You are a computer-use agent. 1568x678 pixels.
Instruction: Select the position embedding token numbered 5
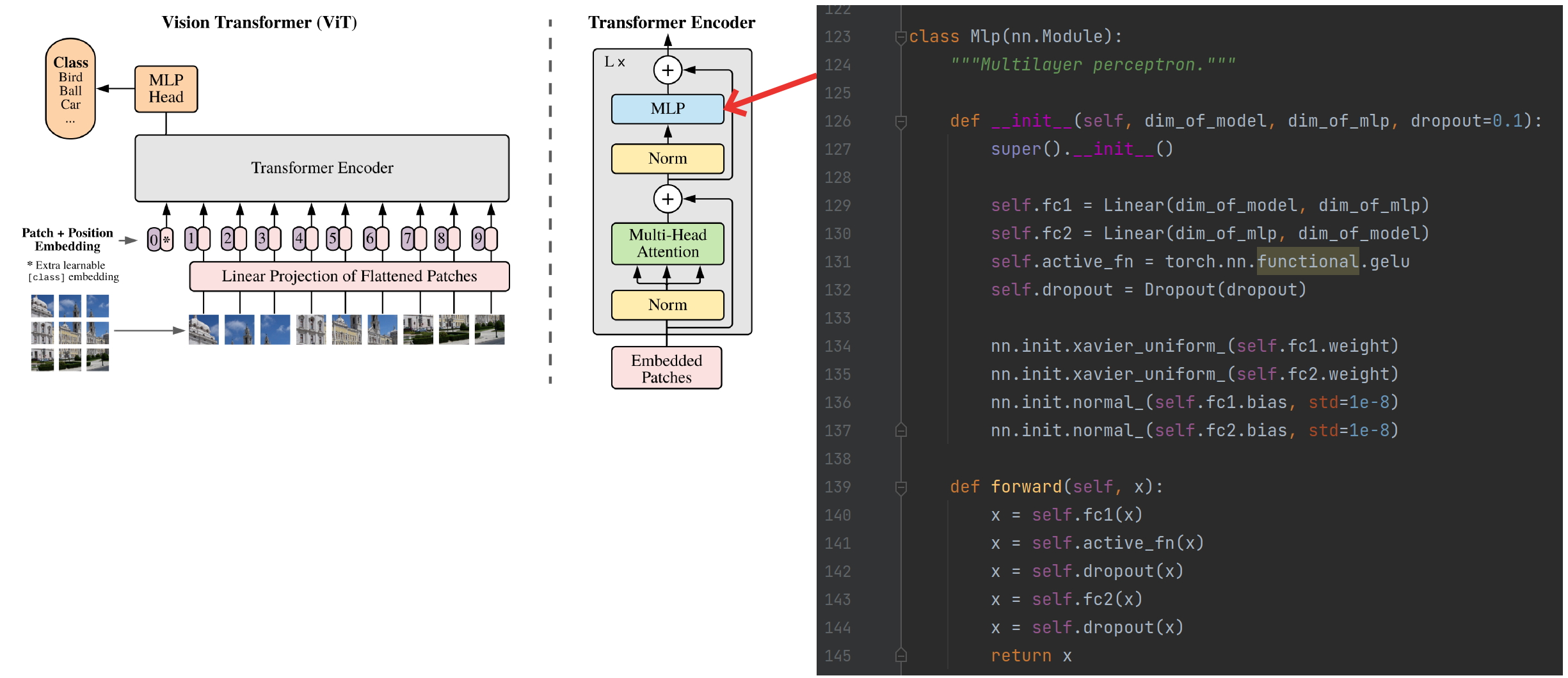339,239
